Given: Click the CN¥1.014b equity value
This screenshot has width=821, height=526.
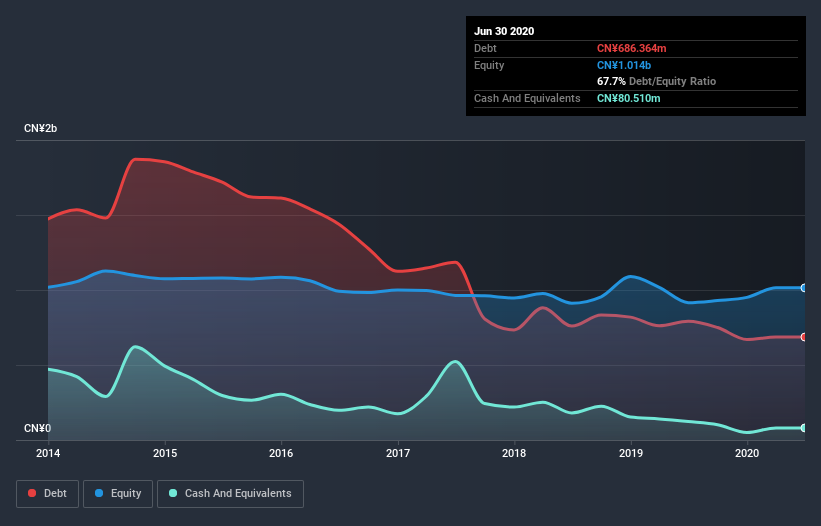Looking at the screenshot, I should [x=624, y=65].
